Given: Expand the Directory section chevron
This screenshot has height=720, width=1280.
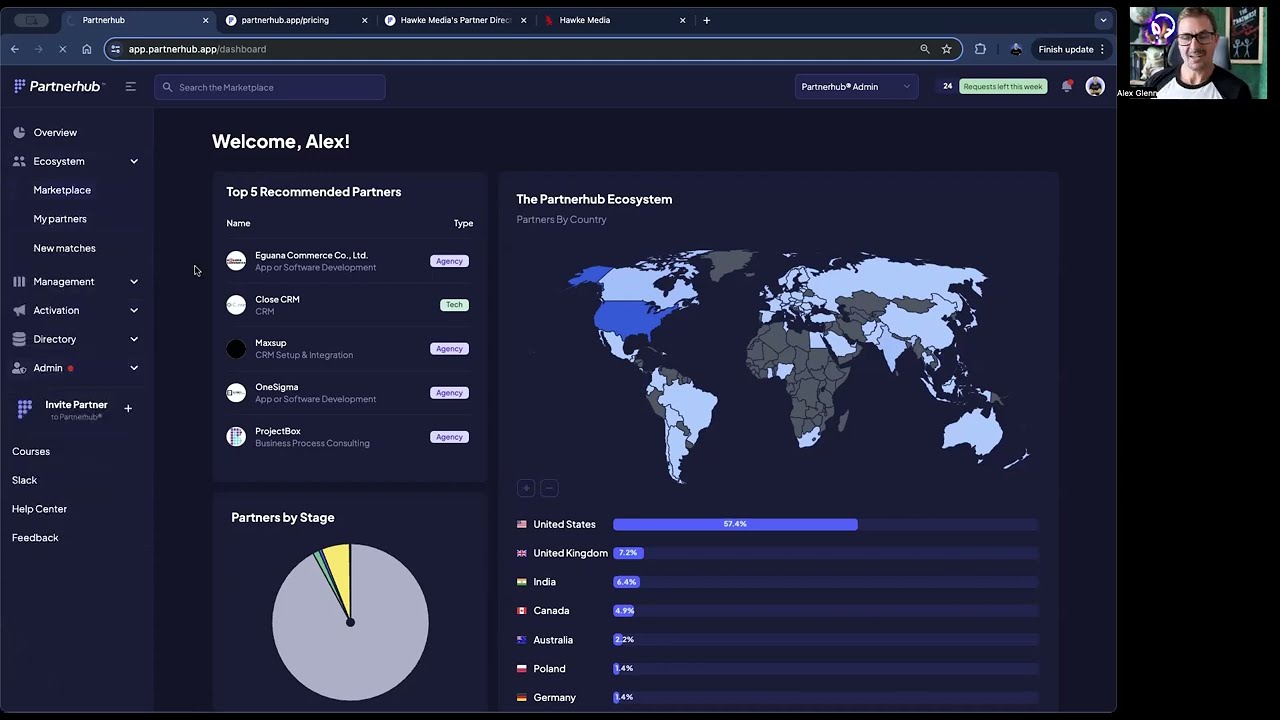Looking at the screenshot, I should click(134, 339).
